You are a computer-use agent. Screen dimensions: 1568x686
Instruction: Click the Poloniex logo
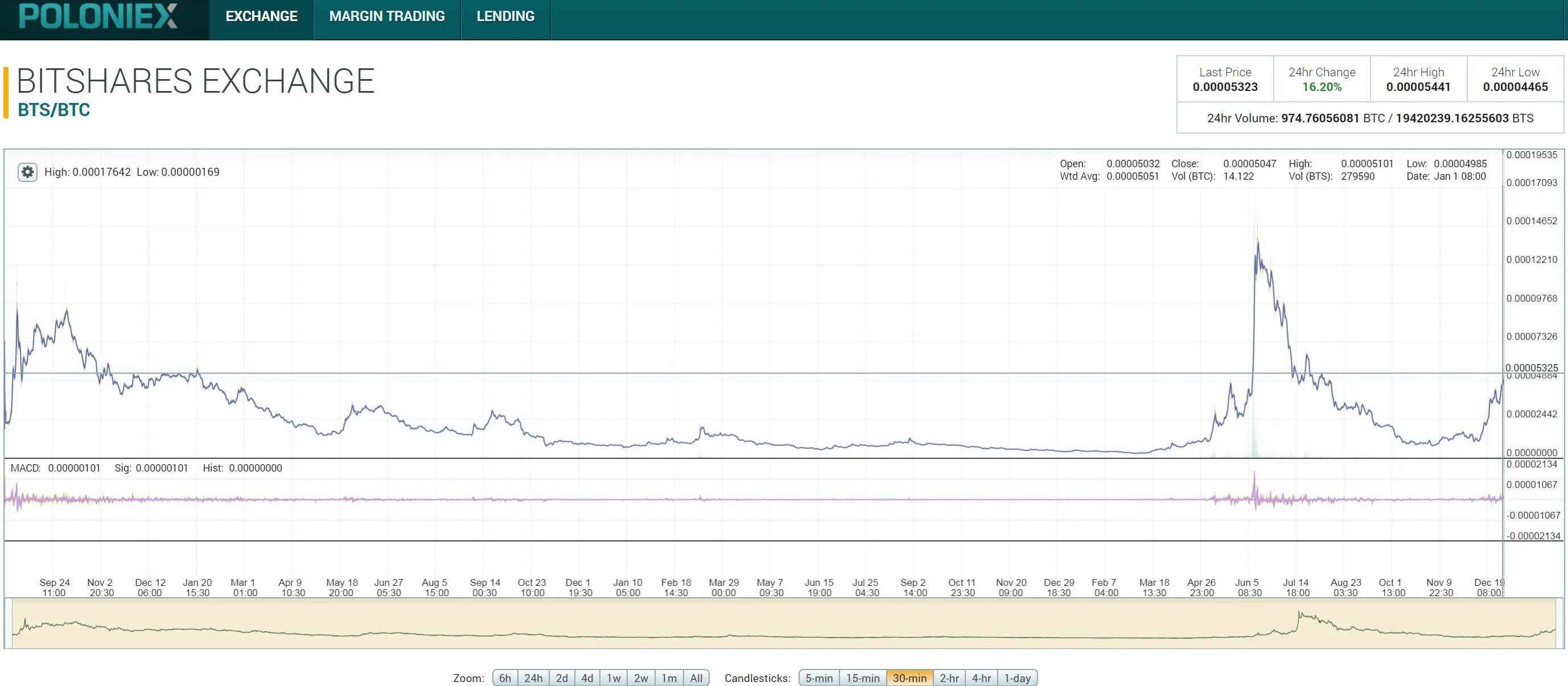click(98, 16)
